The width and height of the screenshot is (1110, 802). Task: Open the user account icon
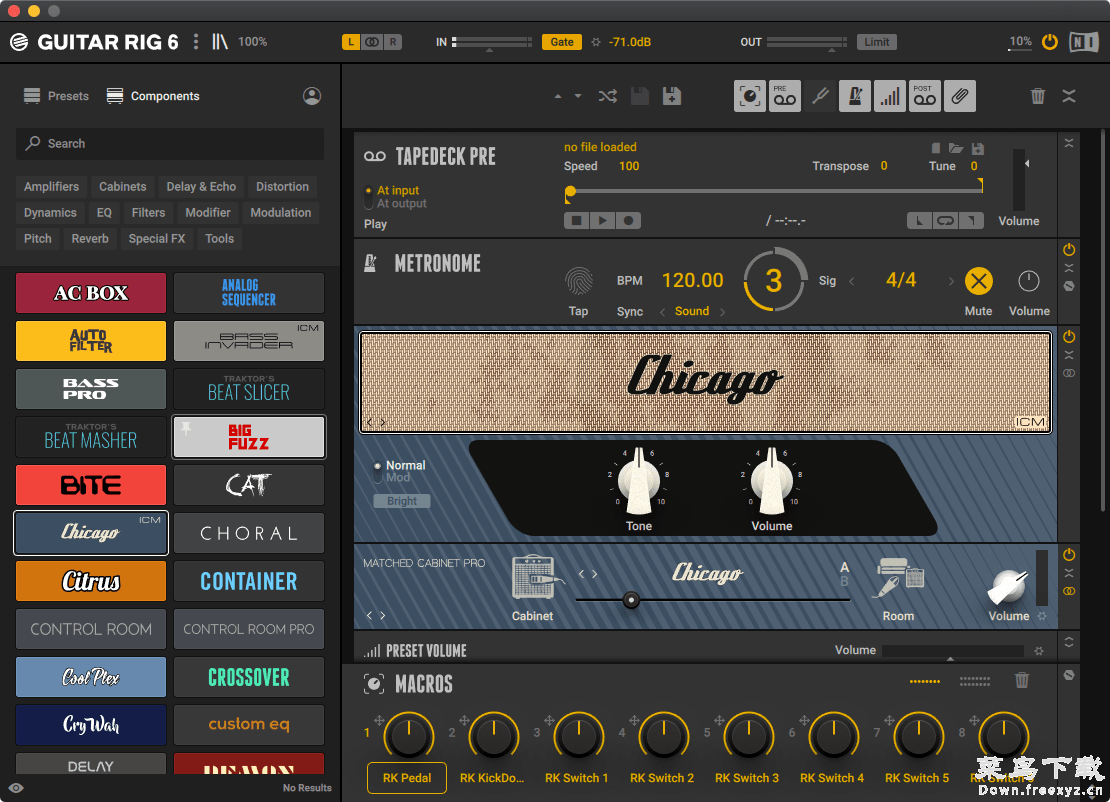[x=311, y=96]
